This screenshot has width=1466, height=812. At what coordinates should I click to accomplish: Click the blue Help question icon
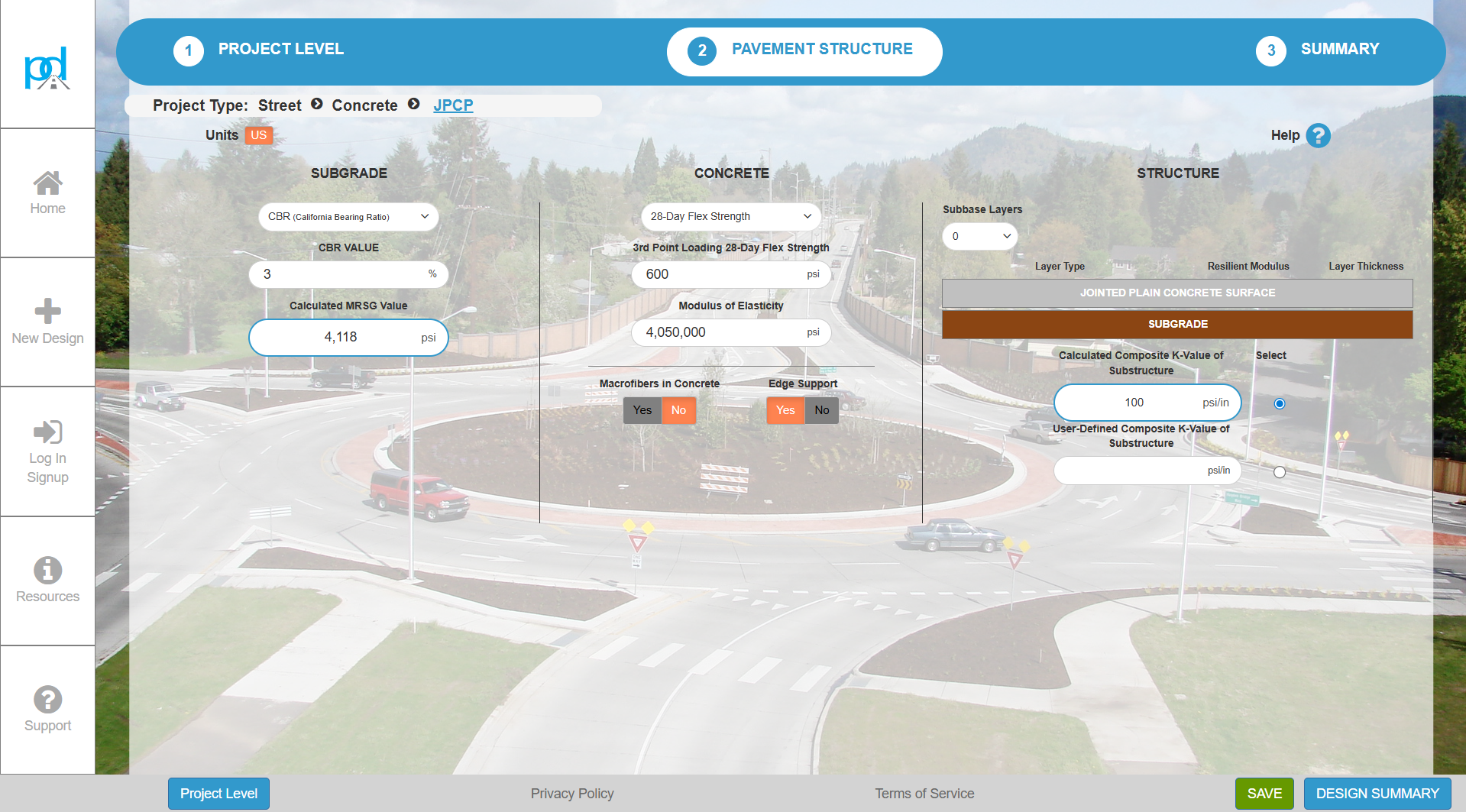1318,135
